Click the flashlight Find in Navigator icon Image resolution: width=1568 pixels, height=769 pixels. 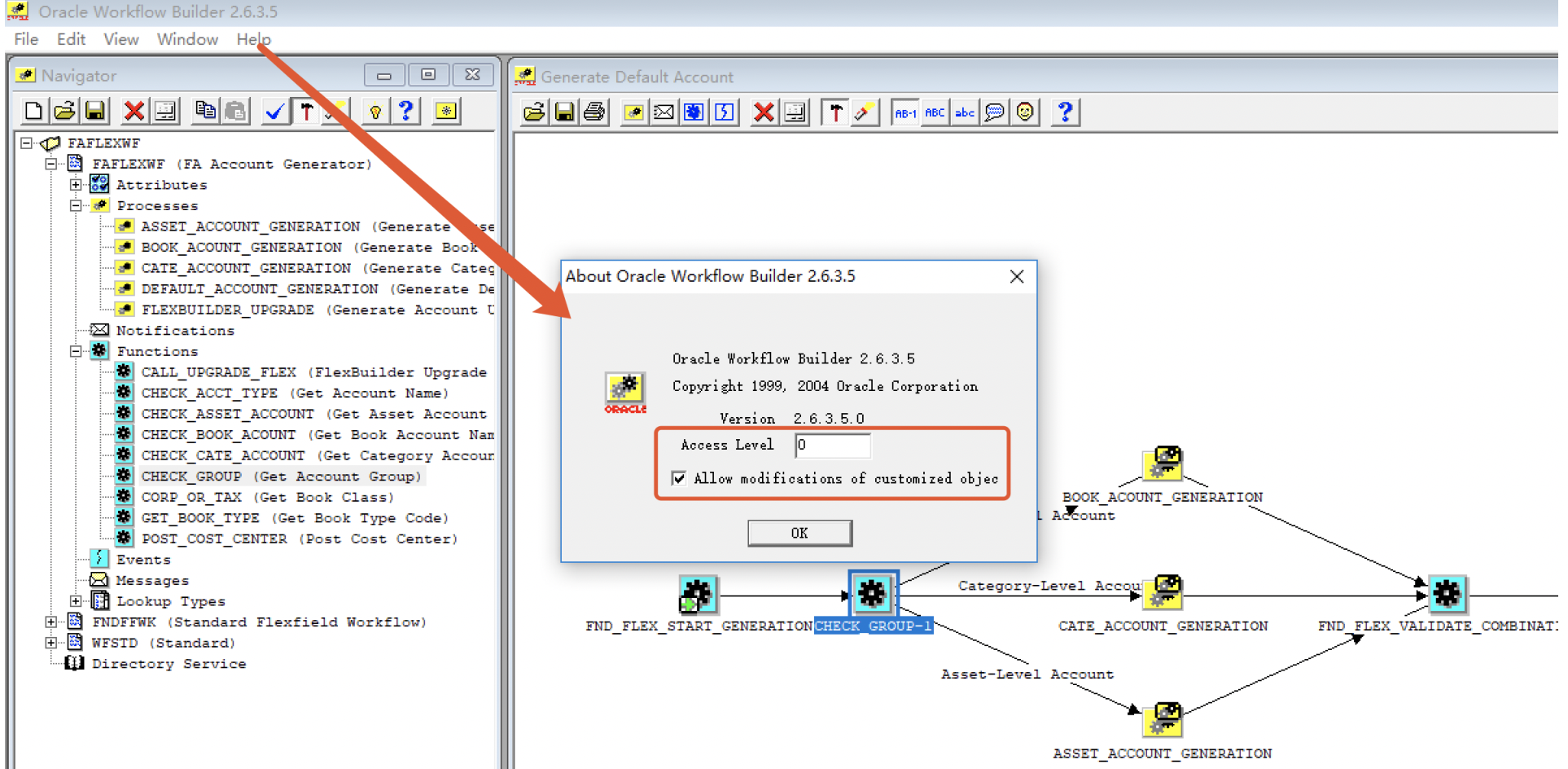tap(865, 112)
